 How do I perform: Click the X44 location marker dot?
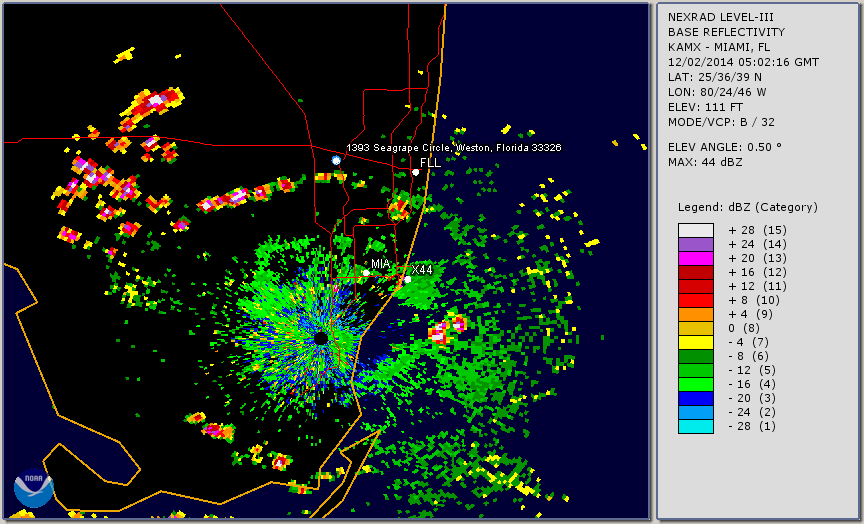tap(407, 280)
